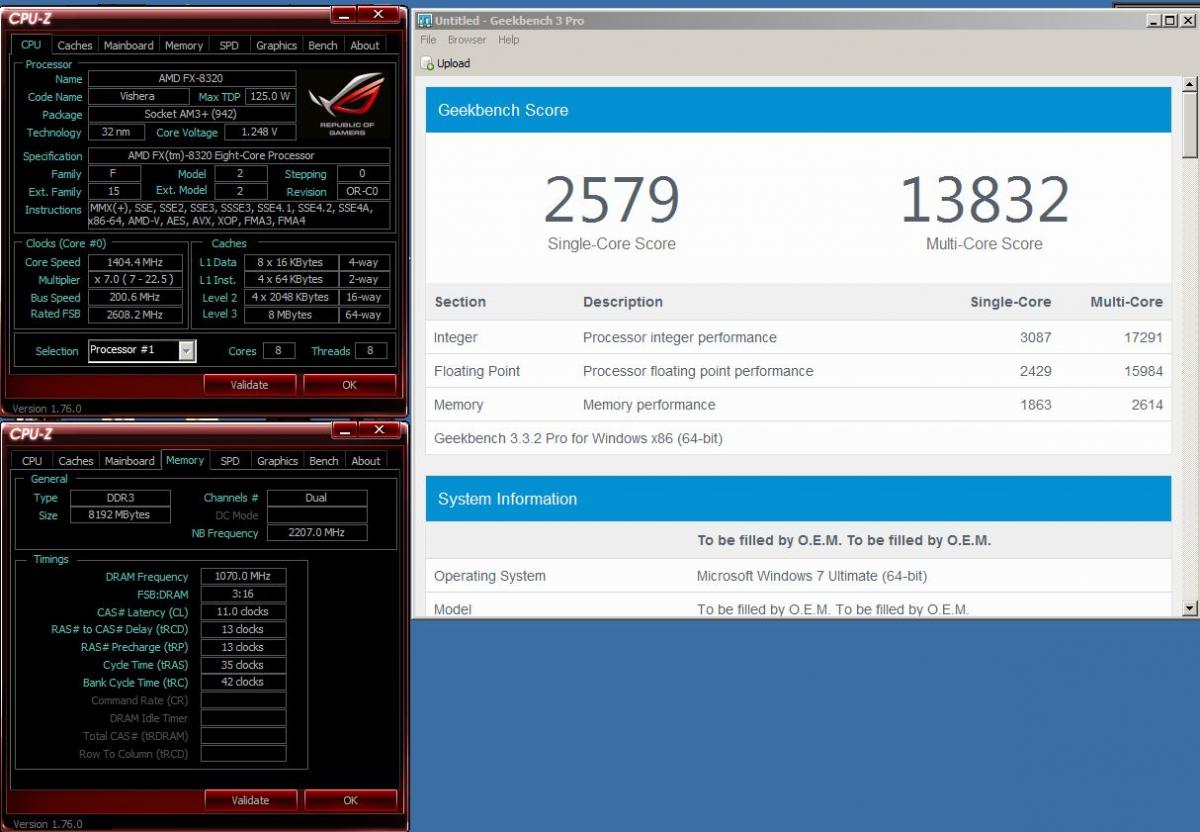This screenshot has width=1200, height=832.
Task: Click Bus Speed 200.6 MHz value
Action: tap(135, 297)
